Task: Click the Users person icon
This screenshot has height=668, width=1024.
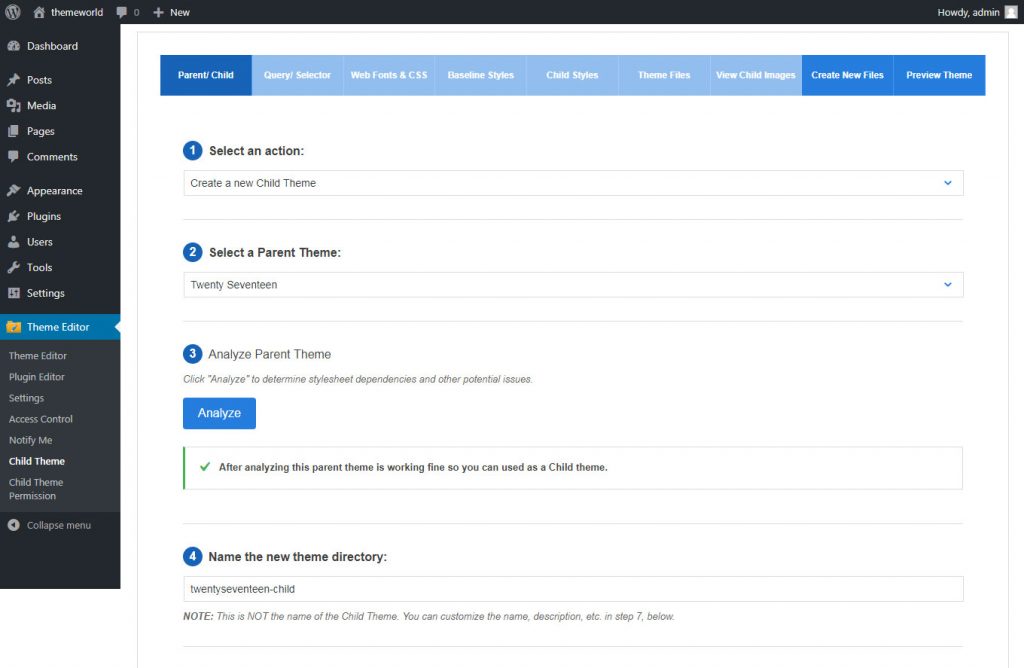Action: tap(14, 241)
